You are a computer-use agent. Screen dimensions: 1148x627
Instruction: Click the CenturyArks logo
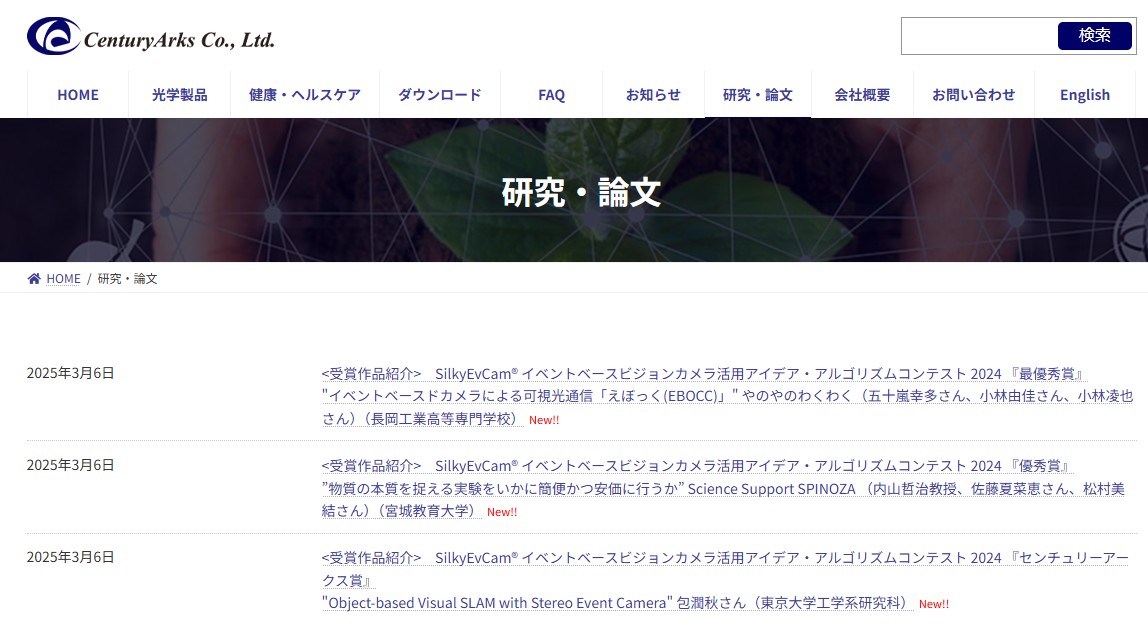point(151,37)
